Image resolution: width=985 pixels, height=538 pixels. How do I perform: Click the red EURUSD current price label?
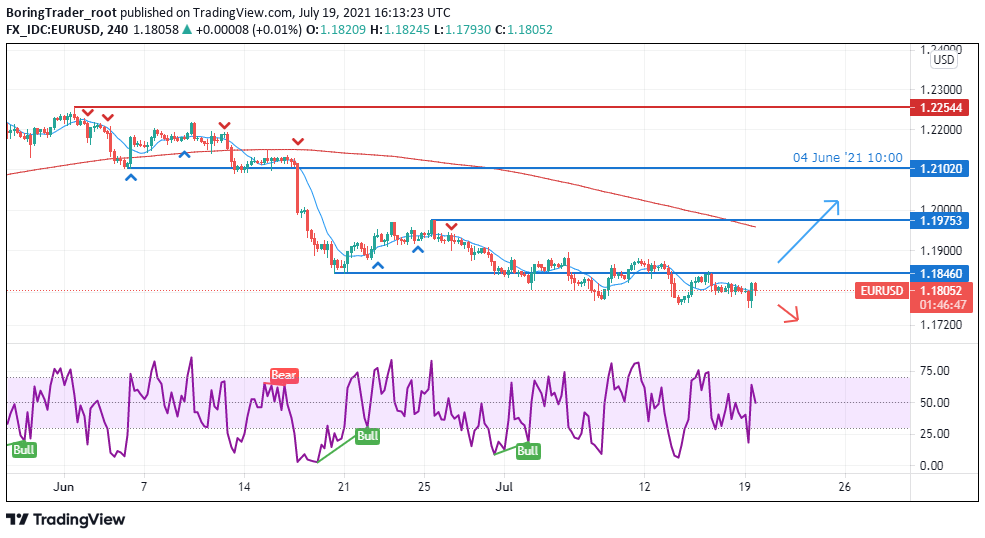coord(881,291)
